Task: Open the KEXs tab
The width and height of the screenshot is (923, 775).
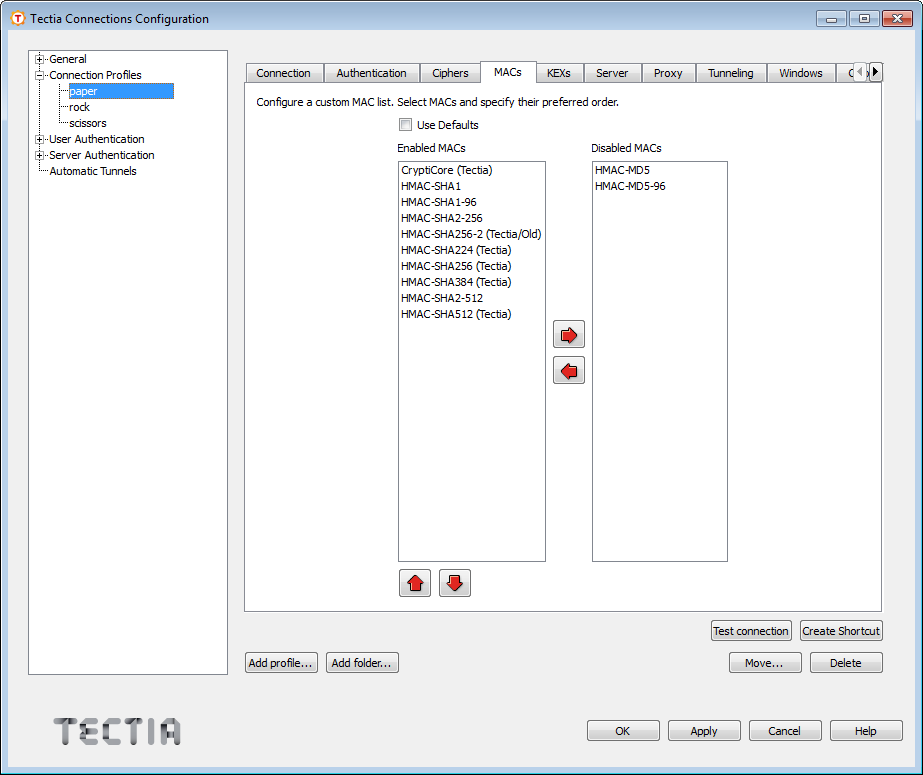Action: [x=559, y=73]
